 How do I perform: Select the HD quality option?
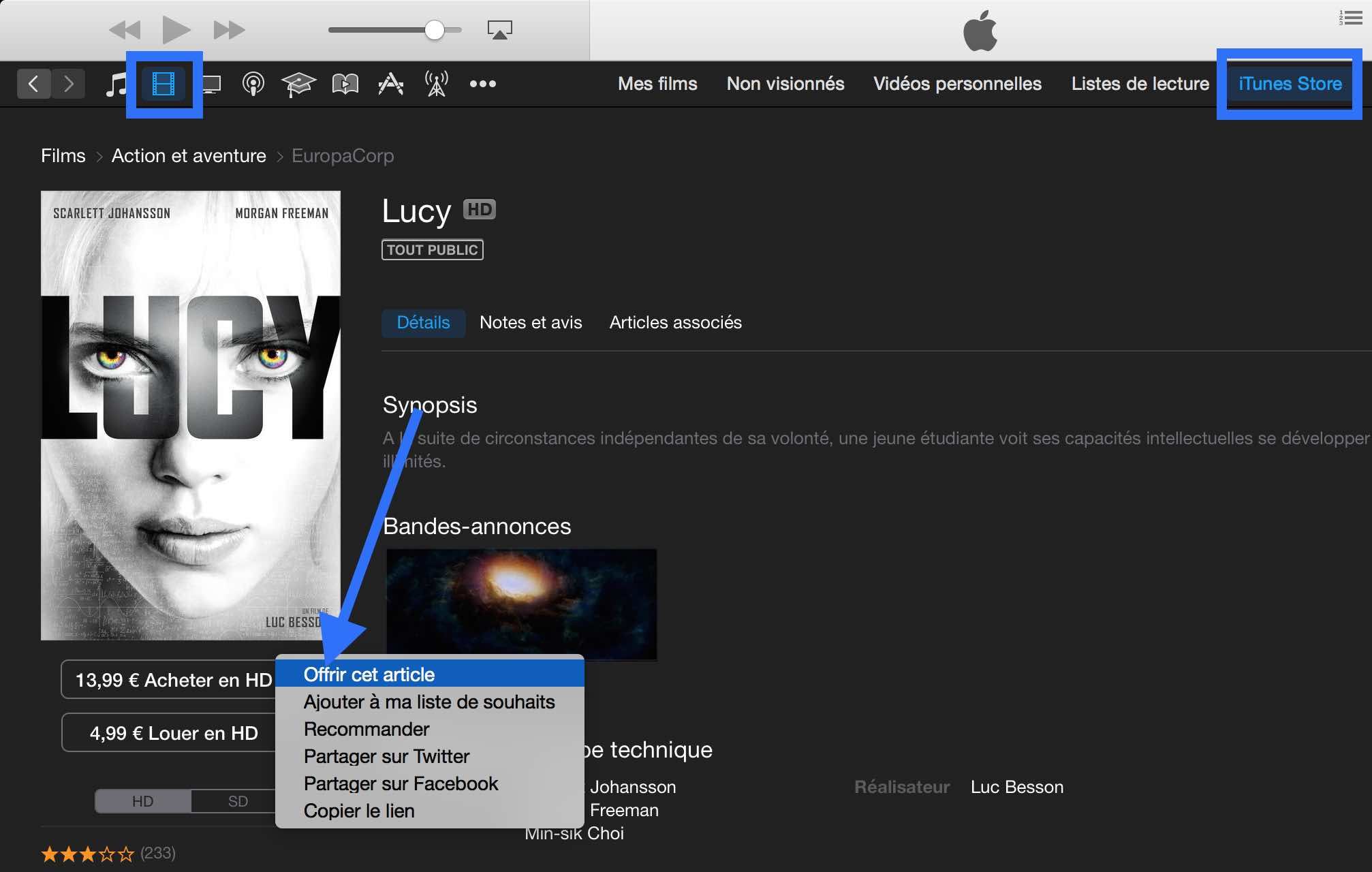[142, 801]
